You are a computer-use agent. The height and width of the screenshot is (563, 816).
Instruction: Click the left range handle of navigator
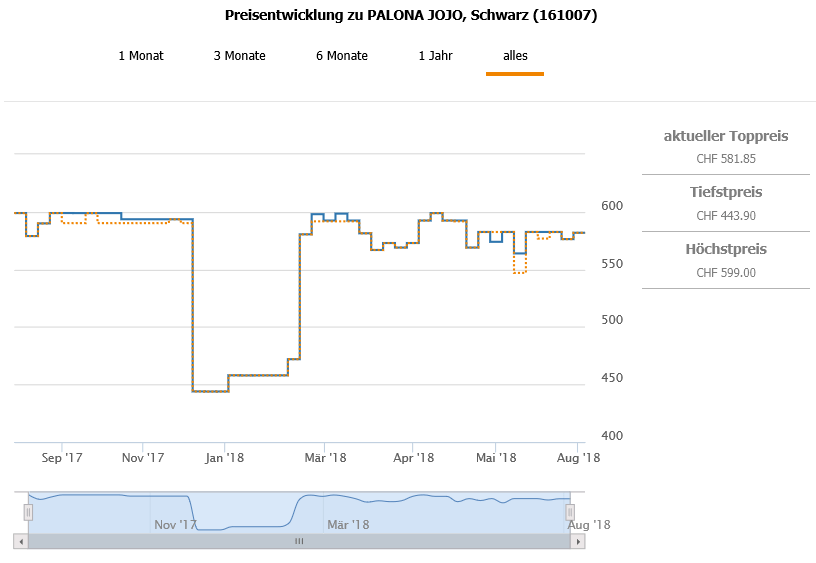[28, 513]
